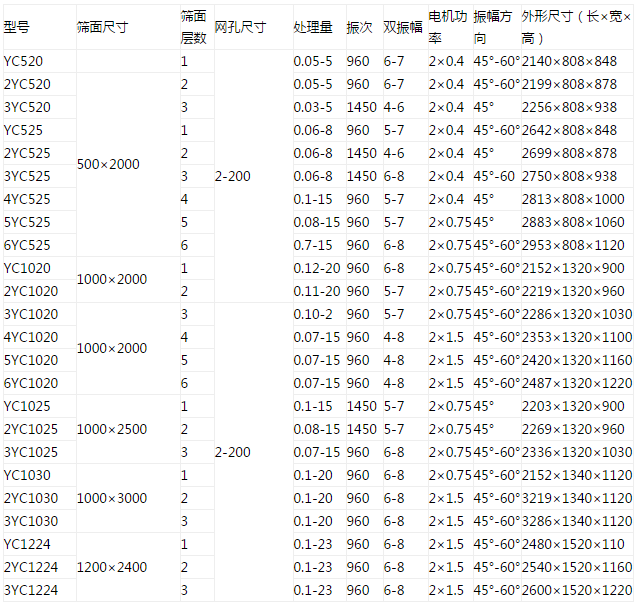Select the 电机功率 header cell

coord(447,28)
